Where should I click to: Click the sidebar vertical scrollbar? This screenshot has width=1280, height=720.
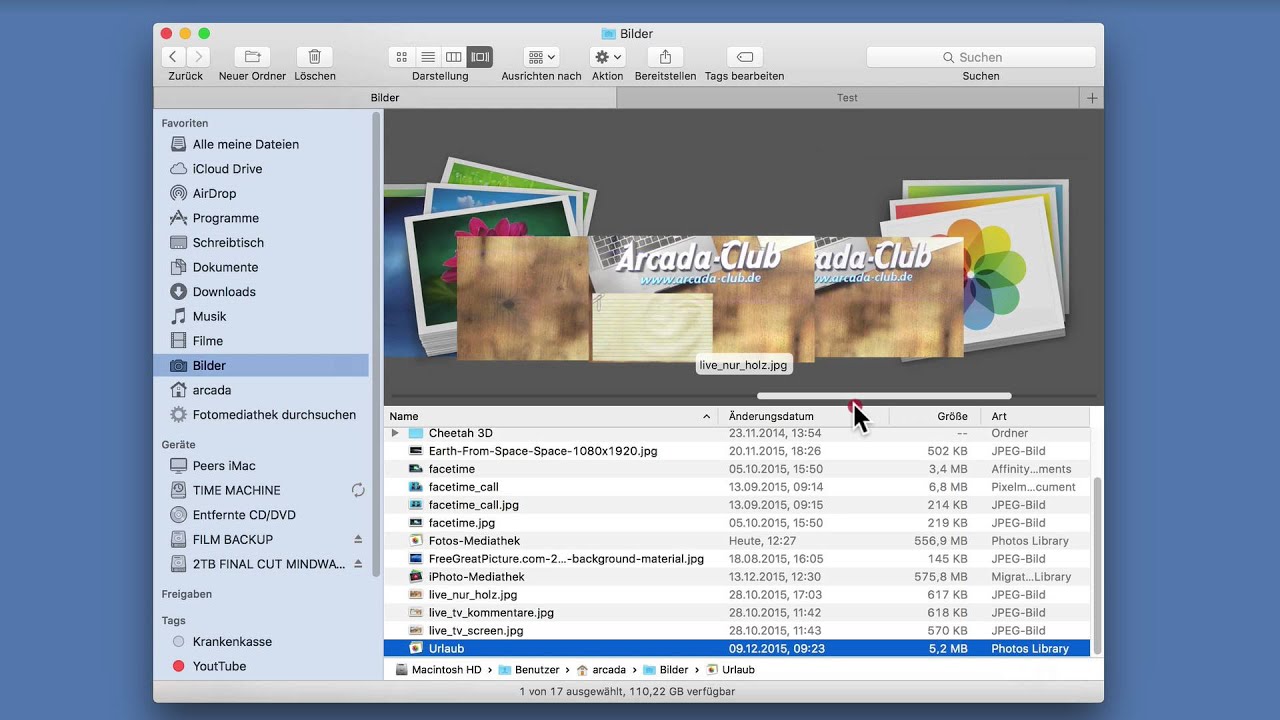pyautogui.click(x=376, y=345)
